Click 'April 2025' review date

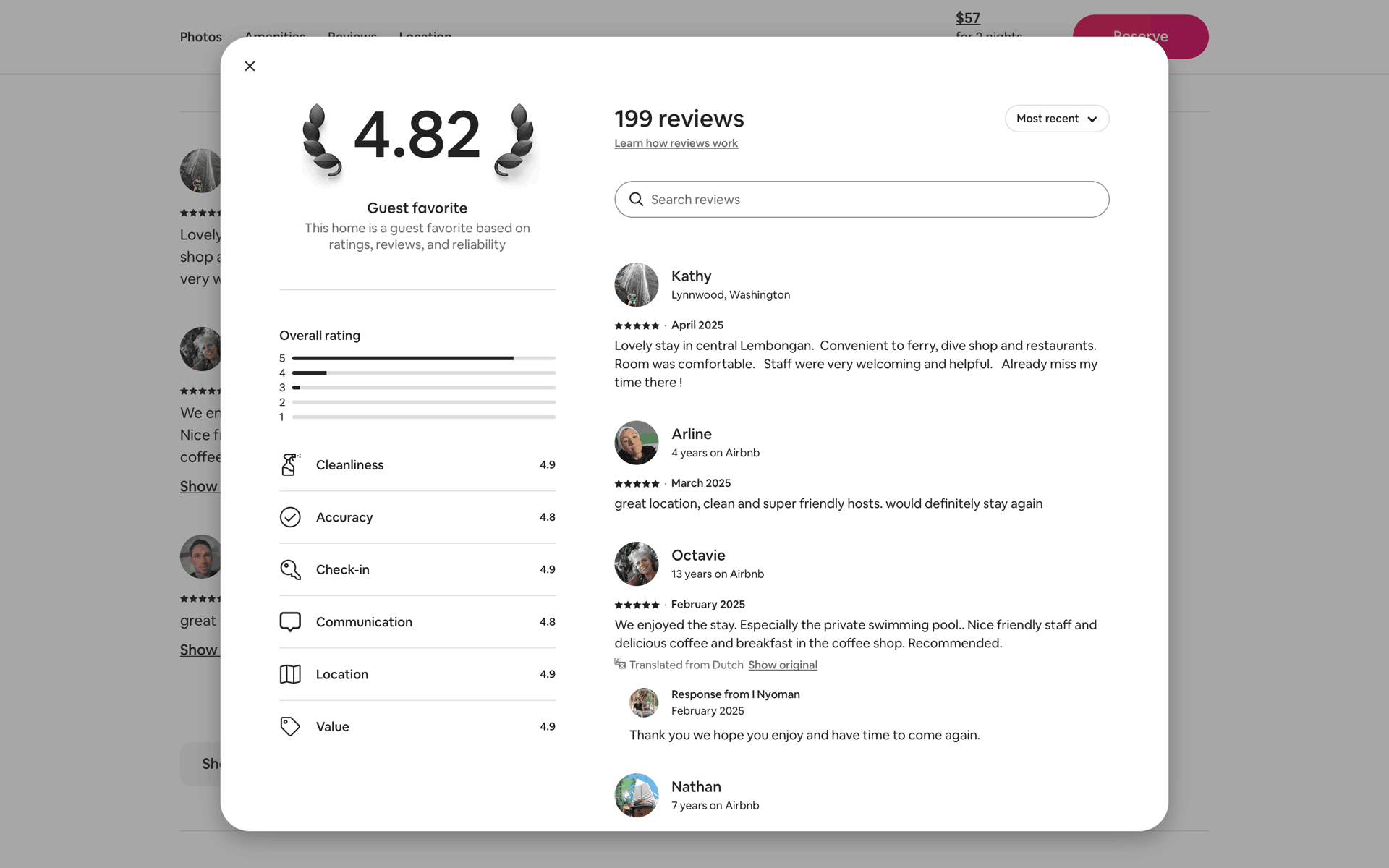[x=697, y=325]
